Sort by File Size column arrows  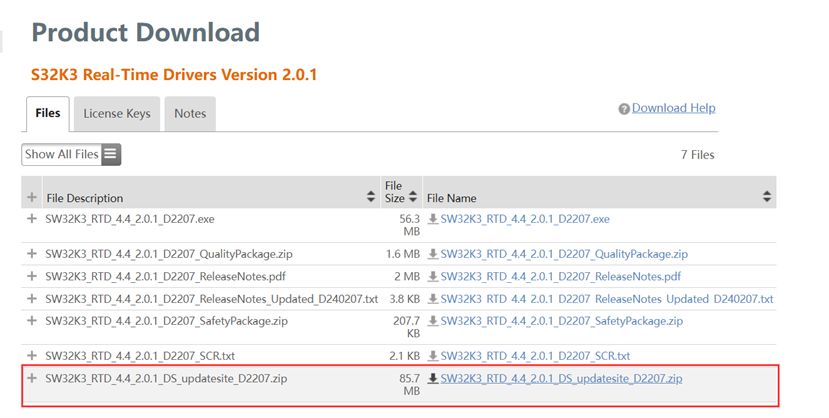[x=413, y=198]
